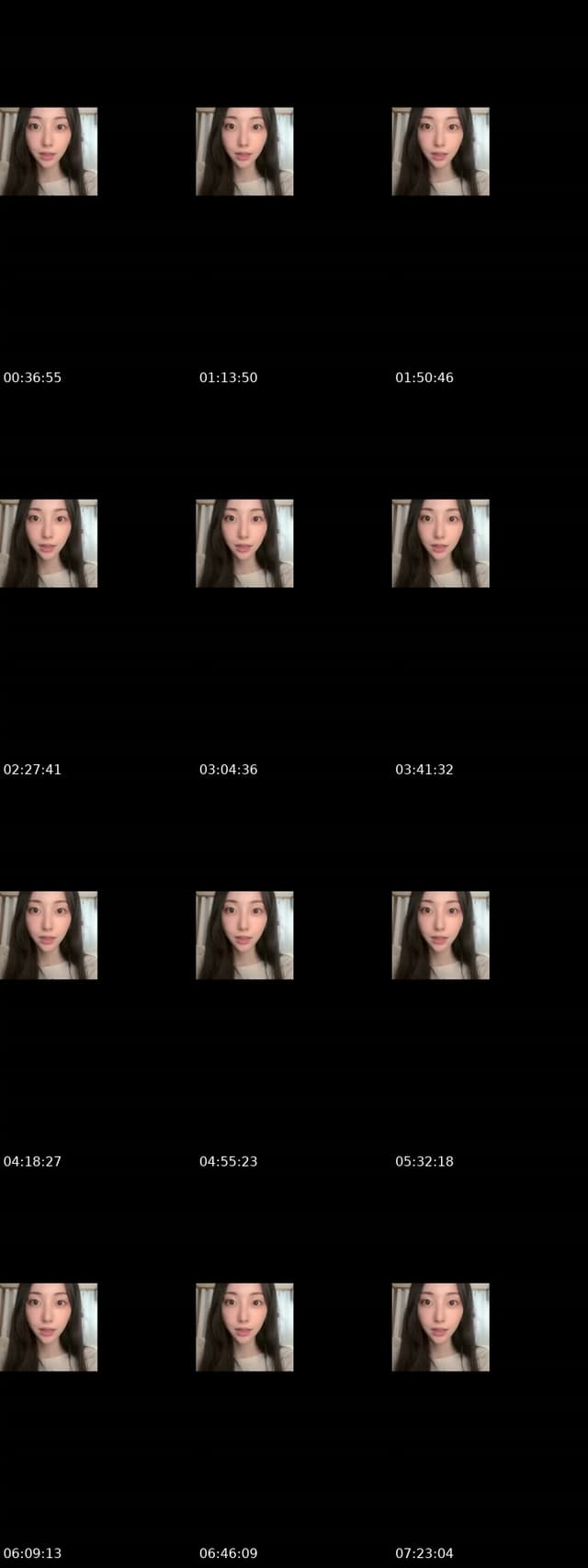Select the thumbnail above timestamp 00:36:55

click(x=49, y=152)
